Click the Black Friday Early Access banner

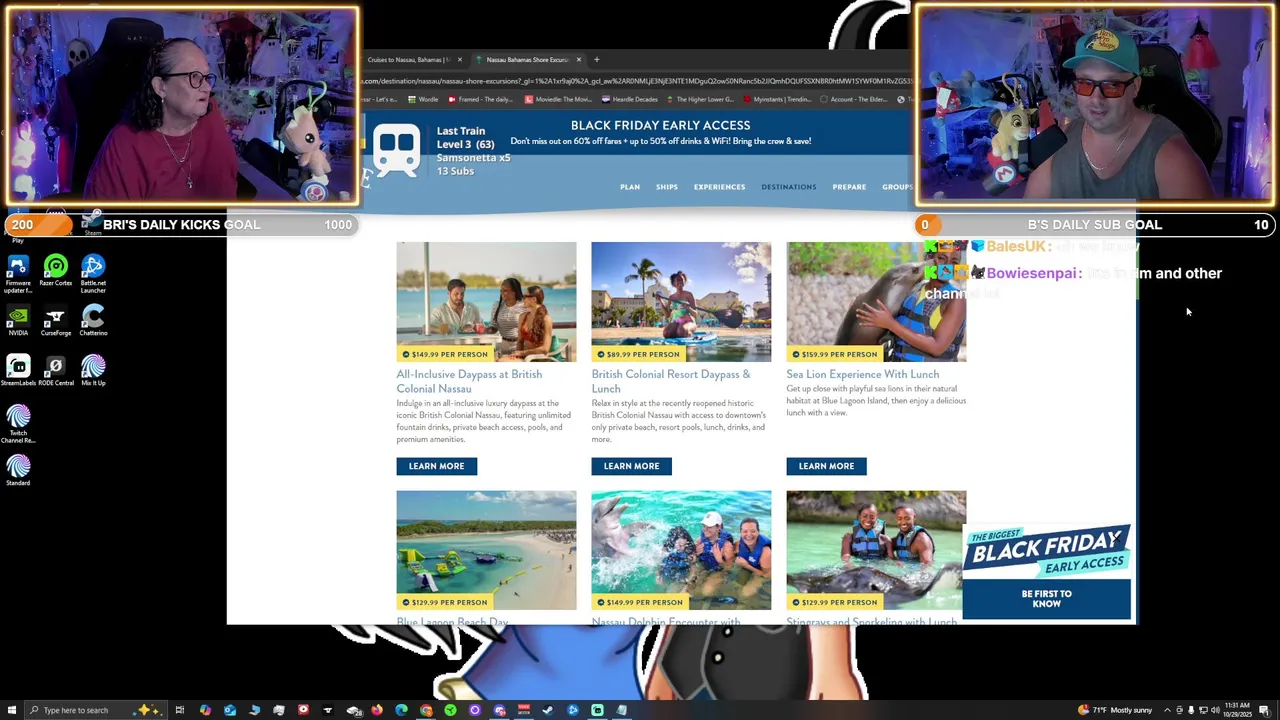(x=660, y=132)
